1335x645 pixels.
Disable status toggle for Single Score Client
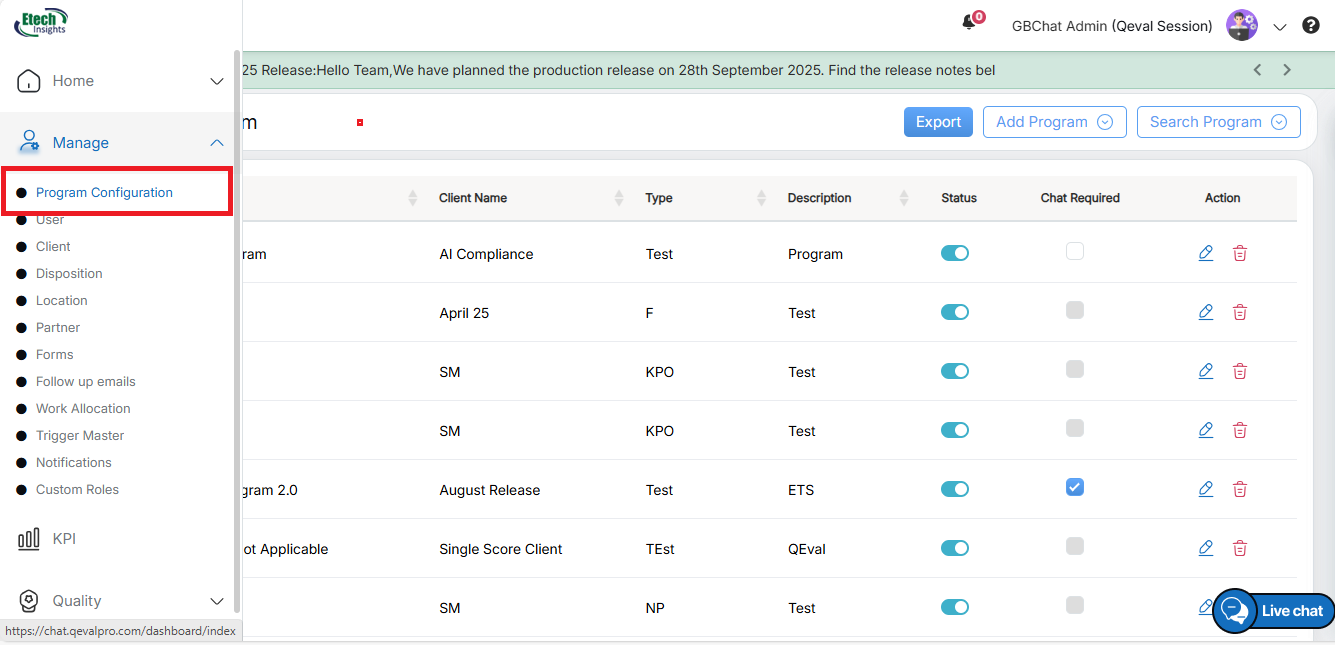point(955,549)
